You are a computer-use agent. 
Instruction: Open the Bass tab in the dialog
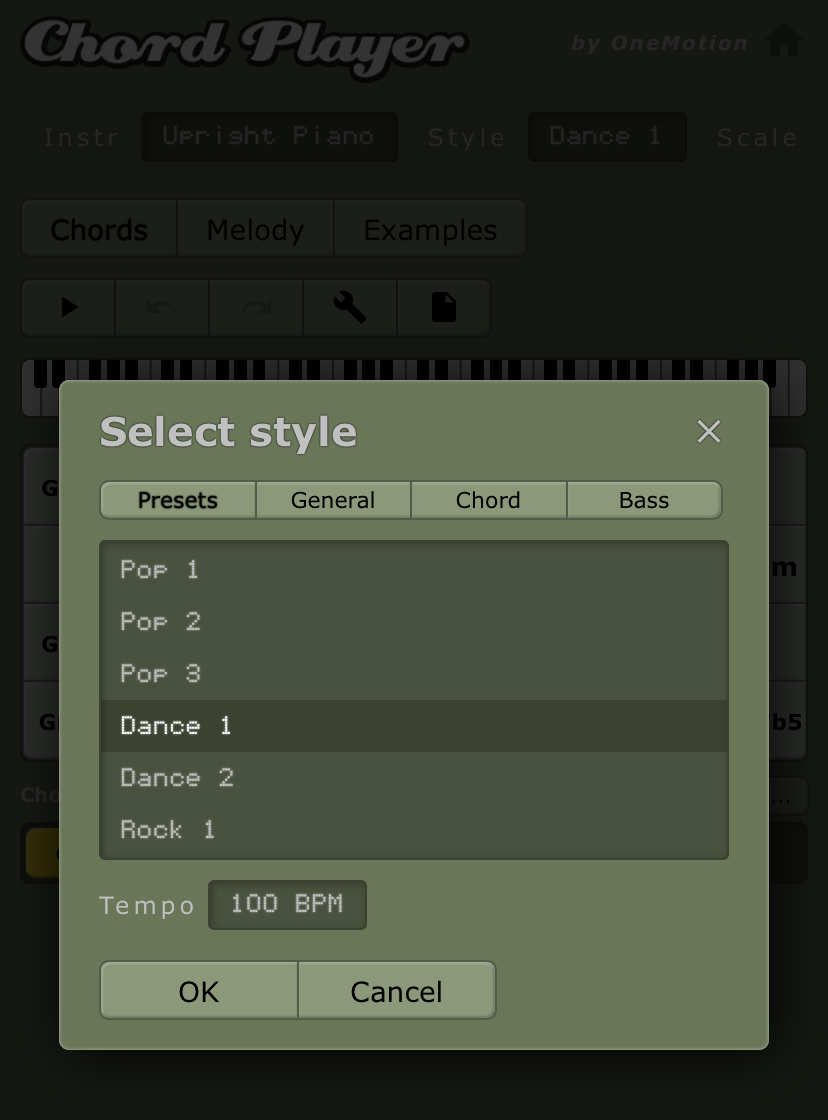point(644,500)
